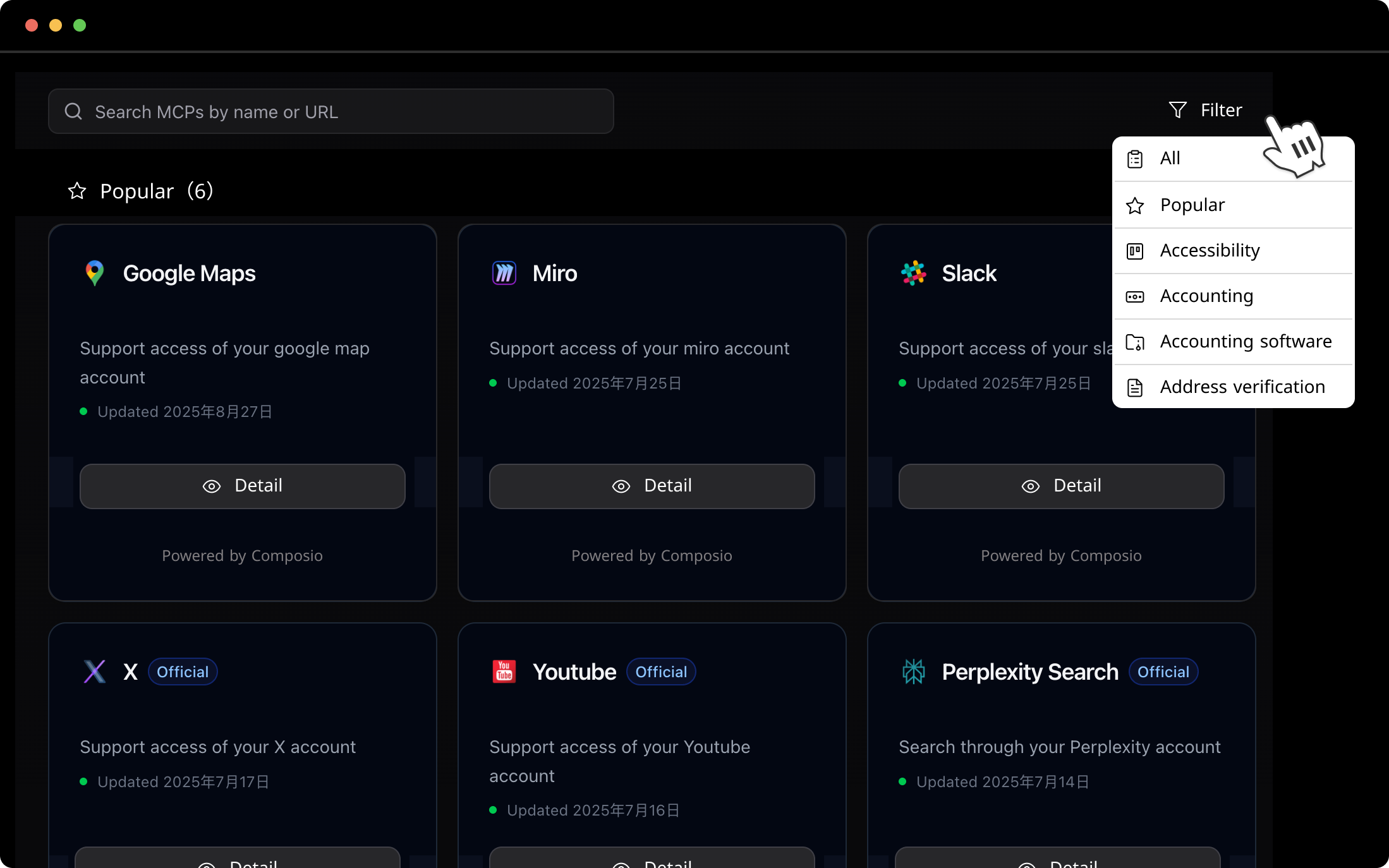This screenshot has width=1389, height=868.
Task: Click Official badge next to Youtube
Action: tap(661, 672)
